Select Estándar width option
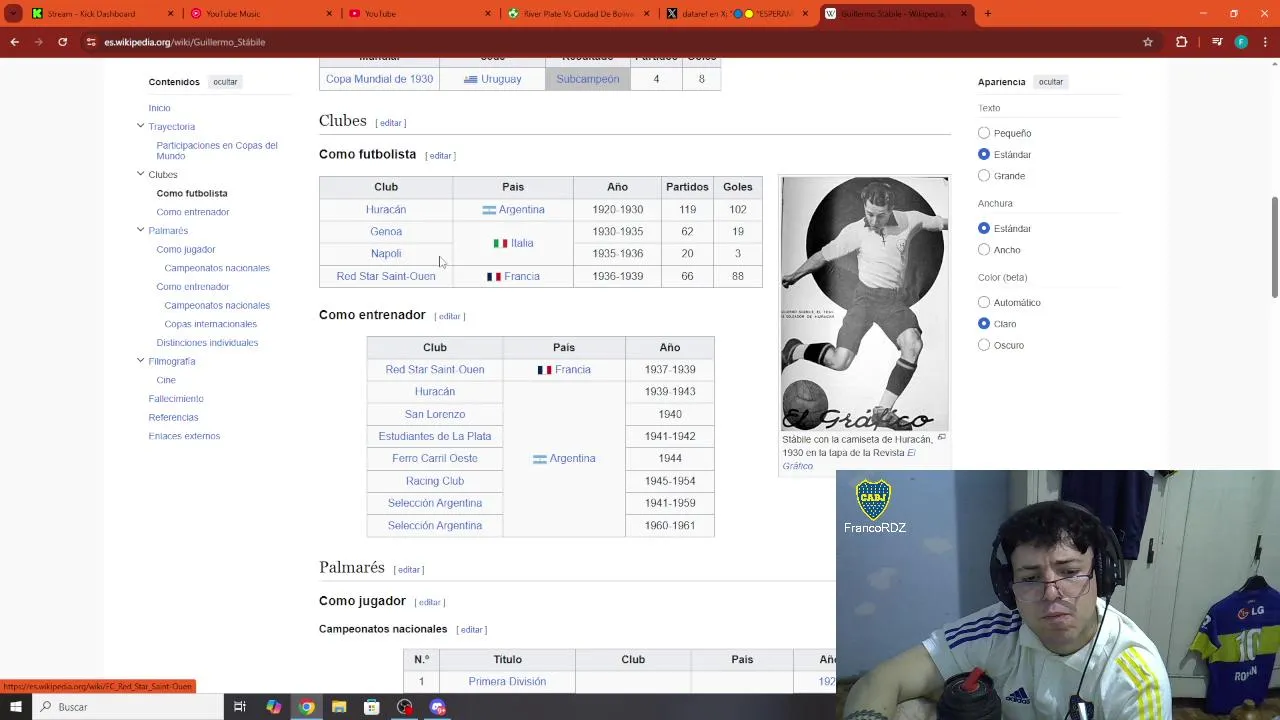 (984, 228)
